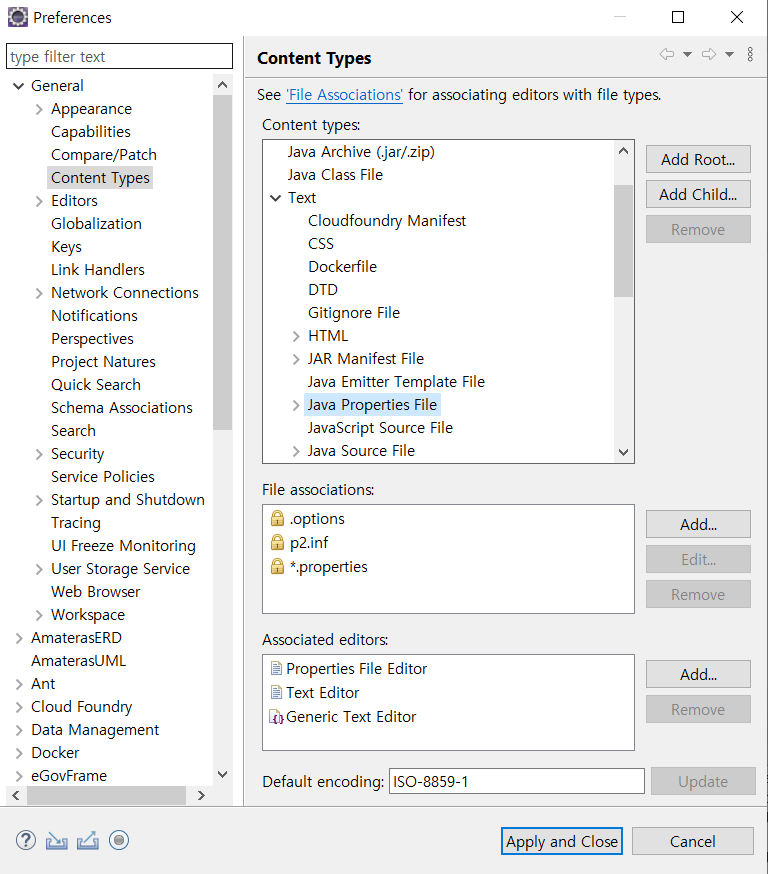Click the lock icon beside .options
This screenshot has width=768, height=874.
277,518
